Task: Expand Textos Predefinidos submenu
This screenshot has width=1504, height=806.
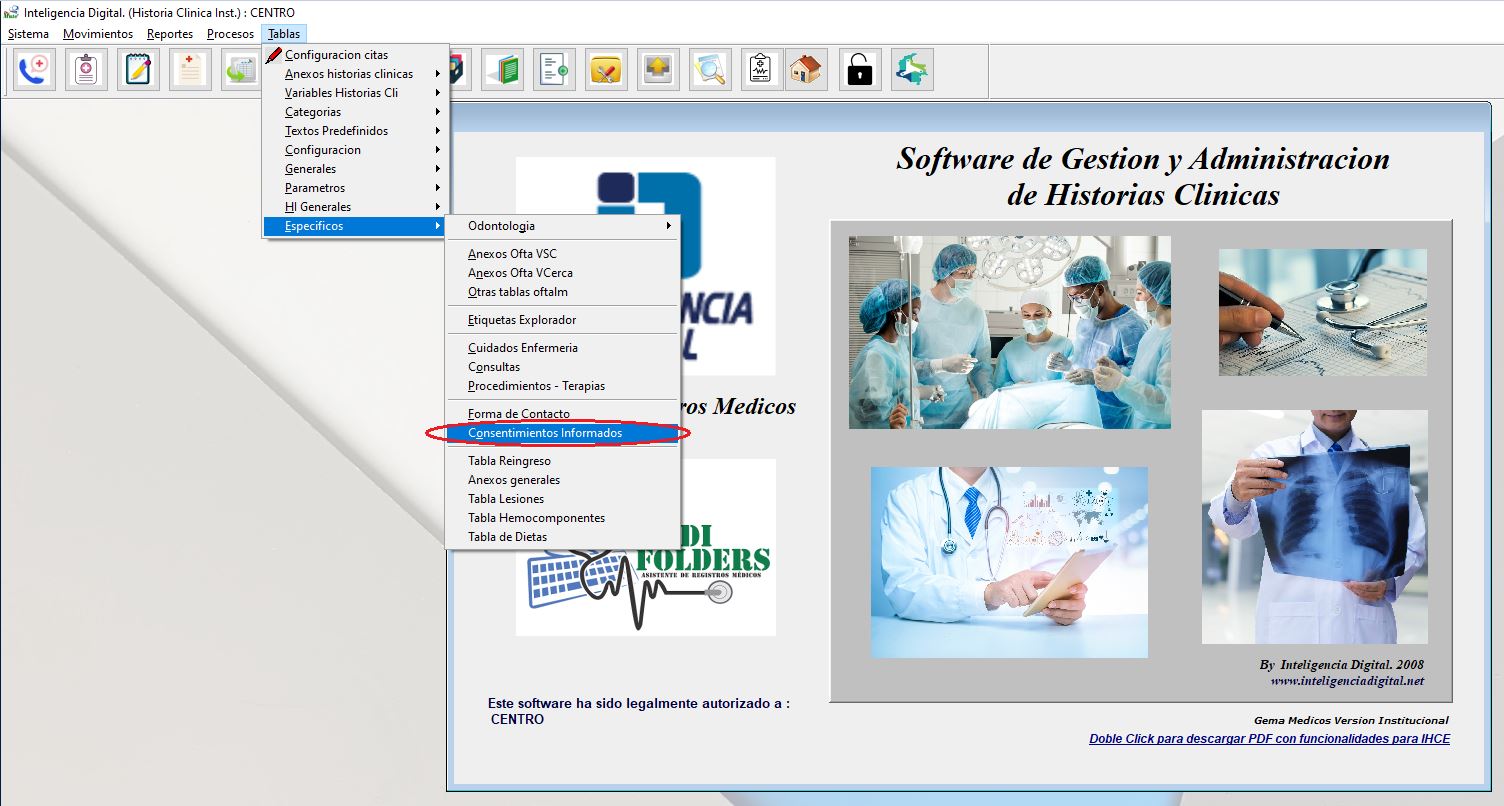Action: pos(355,131)
